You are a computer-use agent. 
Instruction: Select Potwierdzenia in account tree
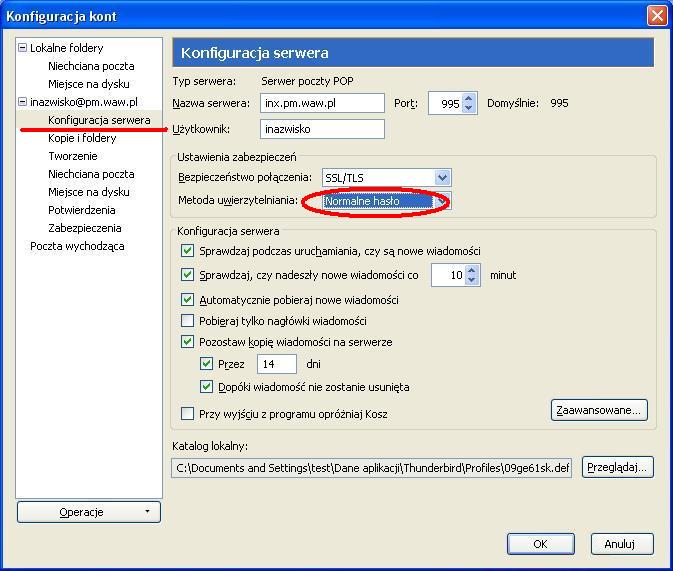click(x=82, y=210)
